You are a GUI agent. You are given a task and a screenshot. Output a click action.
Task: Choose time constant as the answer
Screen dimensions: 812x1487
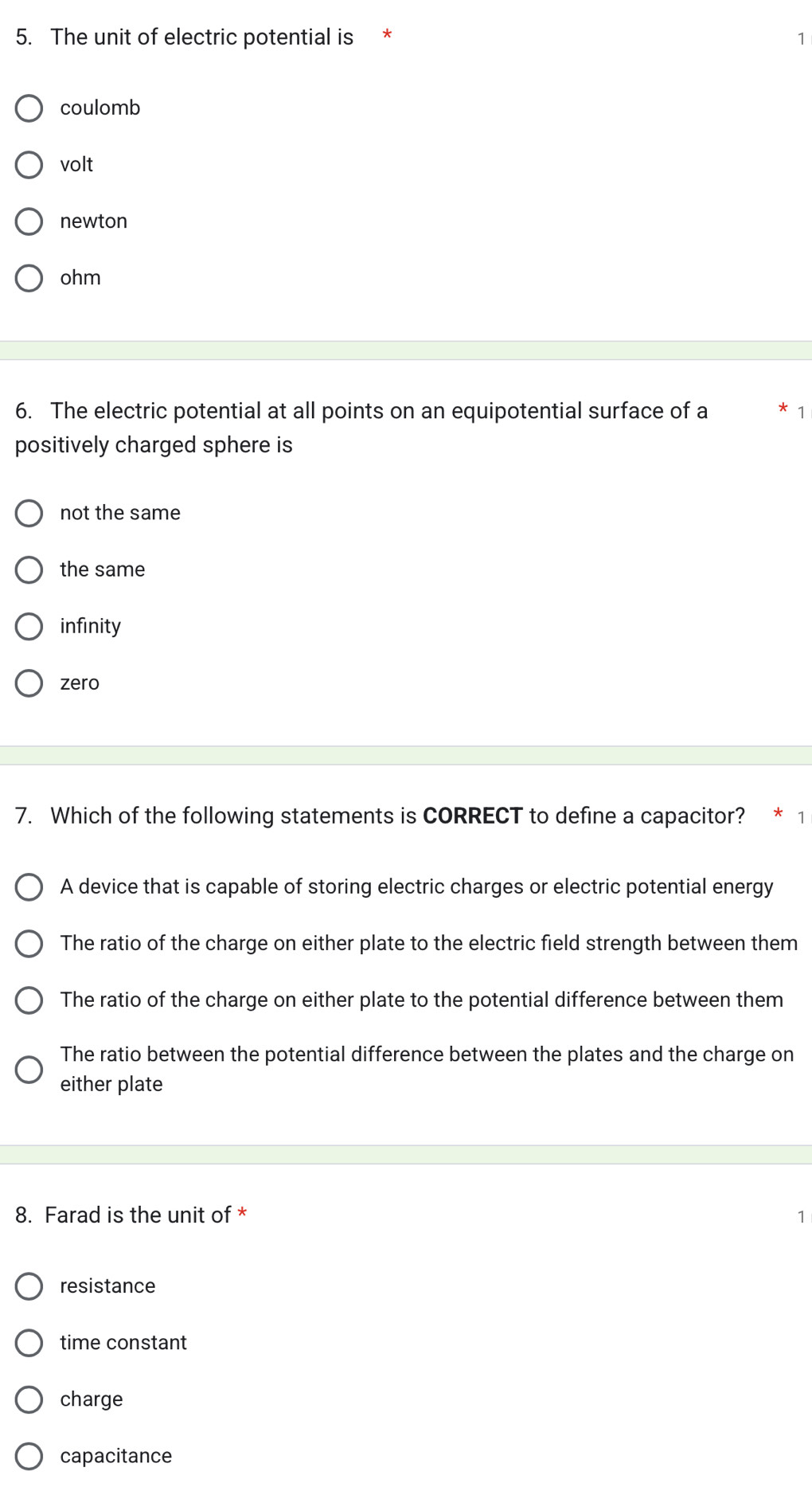29,1342
